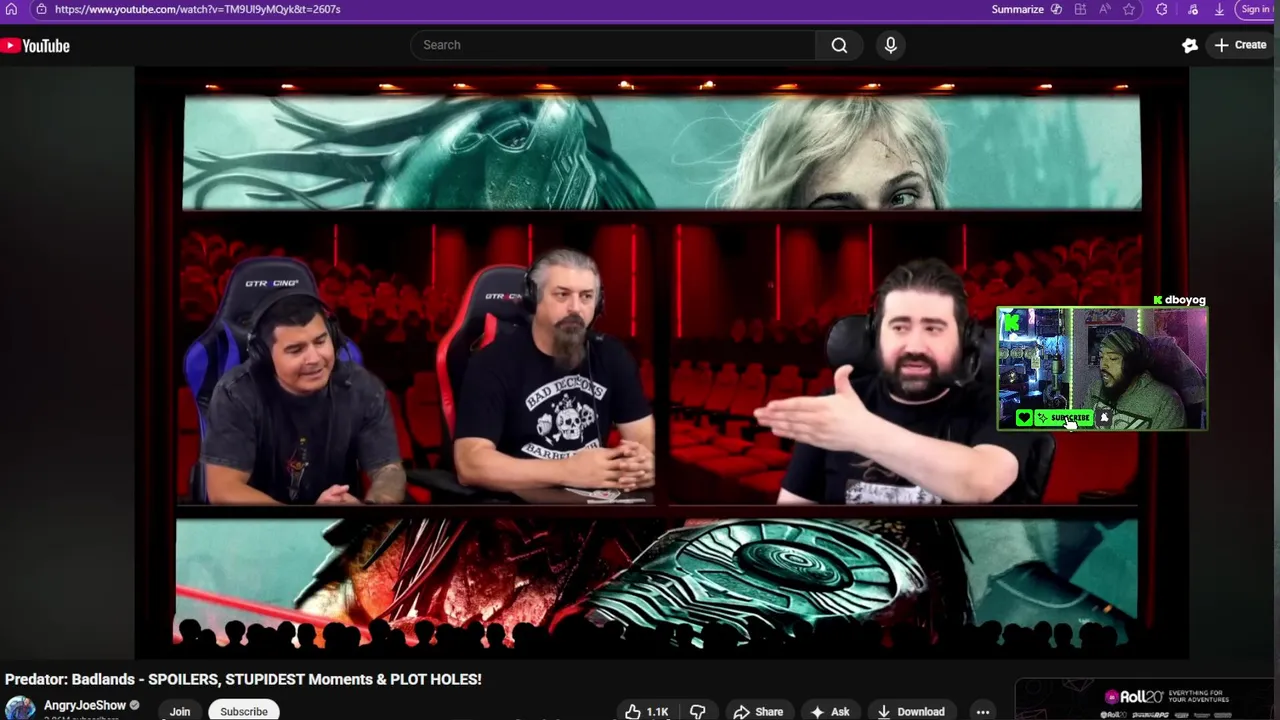Focus the YouTube Search box

(612, 45)
